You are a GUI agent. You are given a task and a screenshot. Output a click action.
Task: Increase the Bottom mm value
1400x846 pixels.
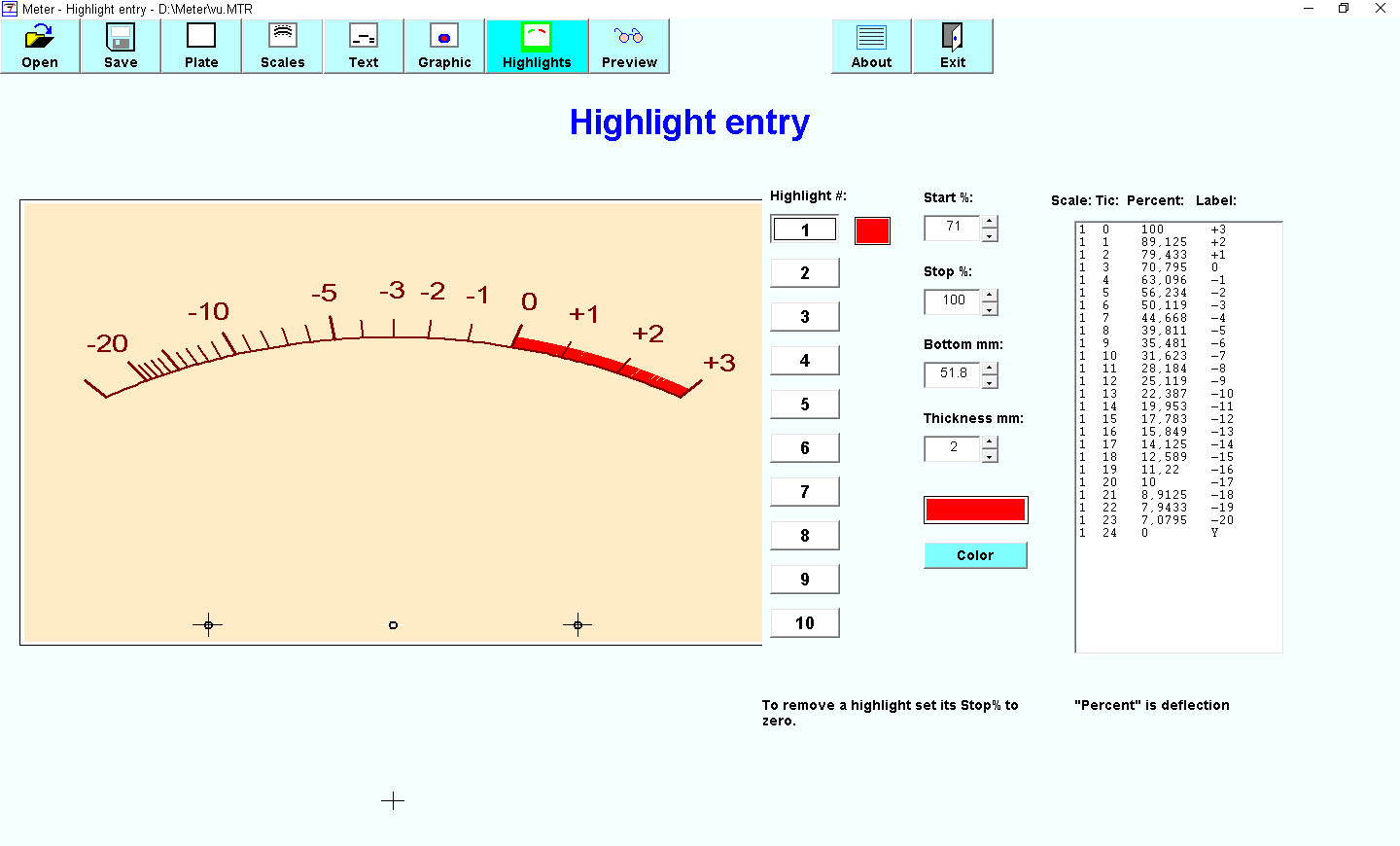990,369
